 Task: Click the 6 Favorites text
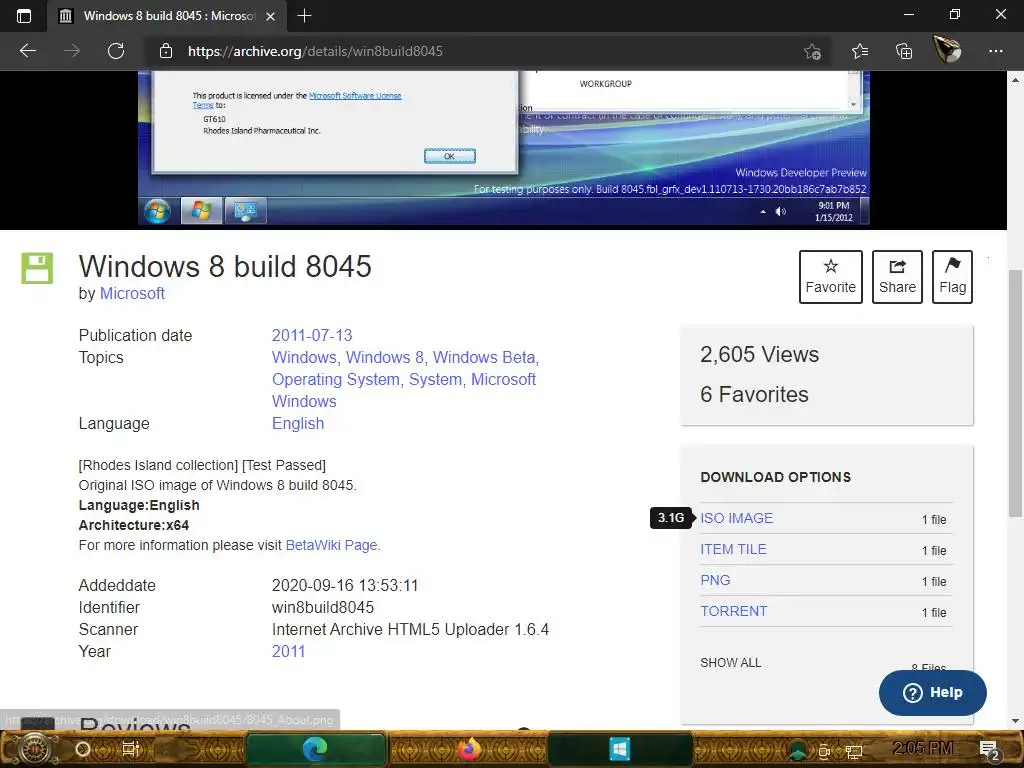(754, 394)
